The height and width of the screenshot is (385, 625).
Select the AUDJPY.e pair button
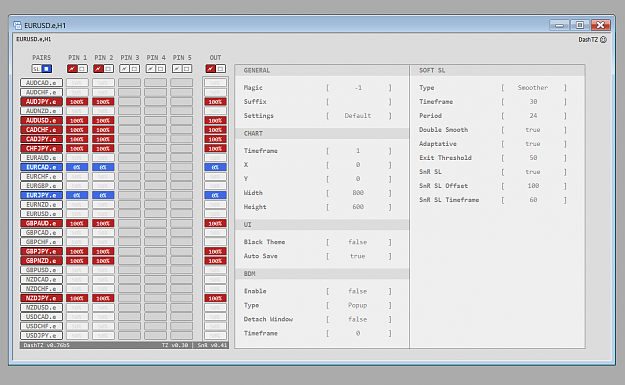click(x=41, y=102)
